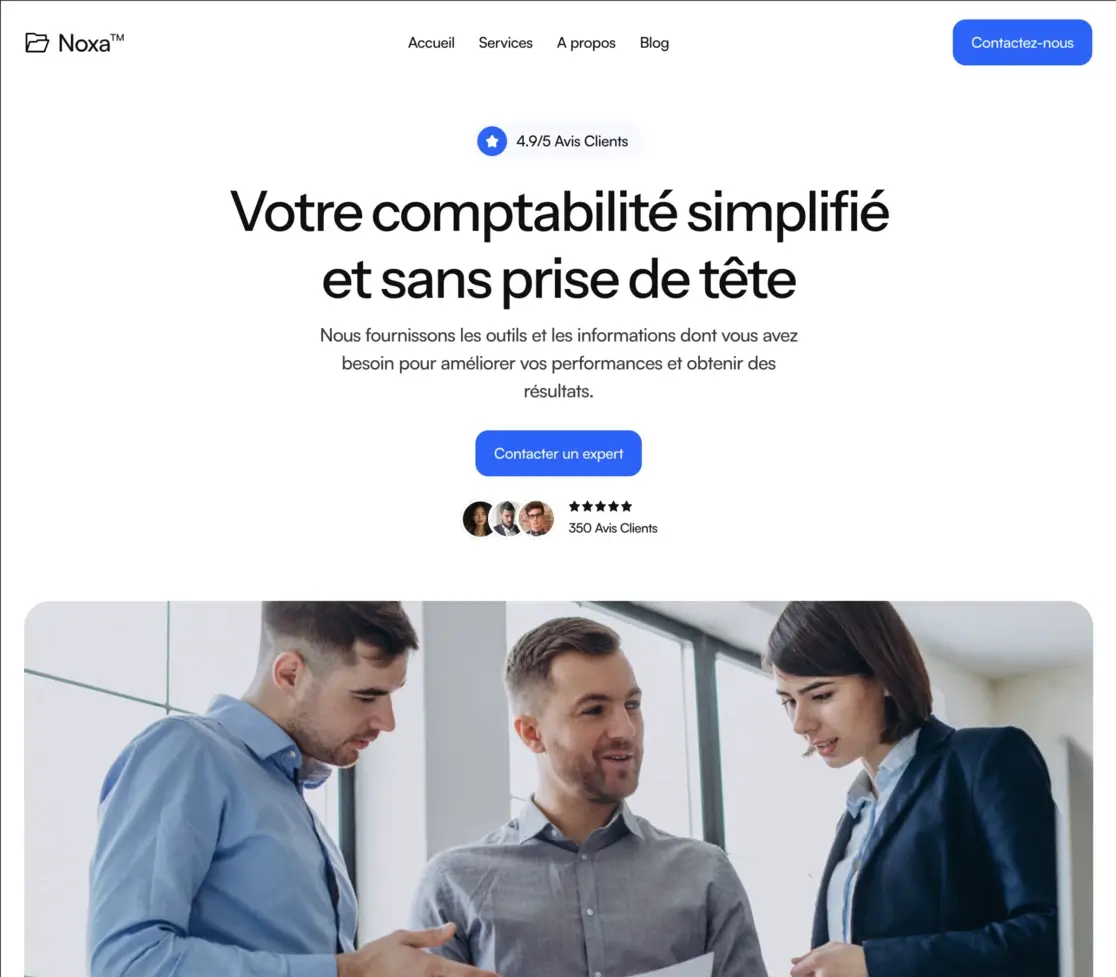The height and width of the screenshot is (977, 1116).
Task: Go to the Services menu item
Action: (505, 43)
